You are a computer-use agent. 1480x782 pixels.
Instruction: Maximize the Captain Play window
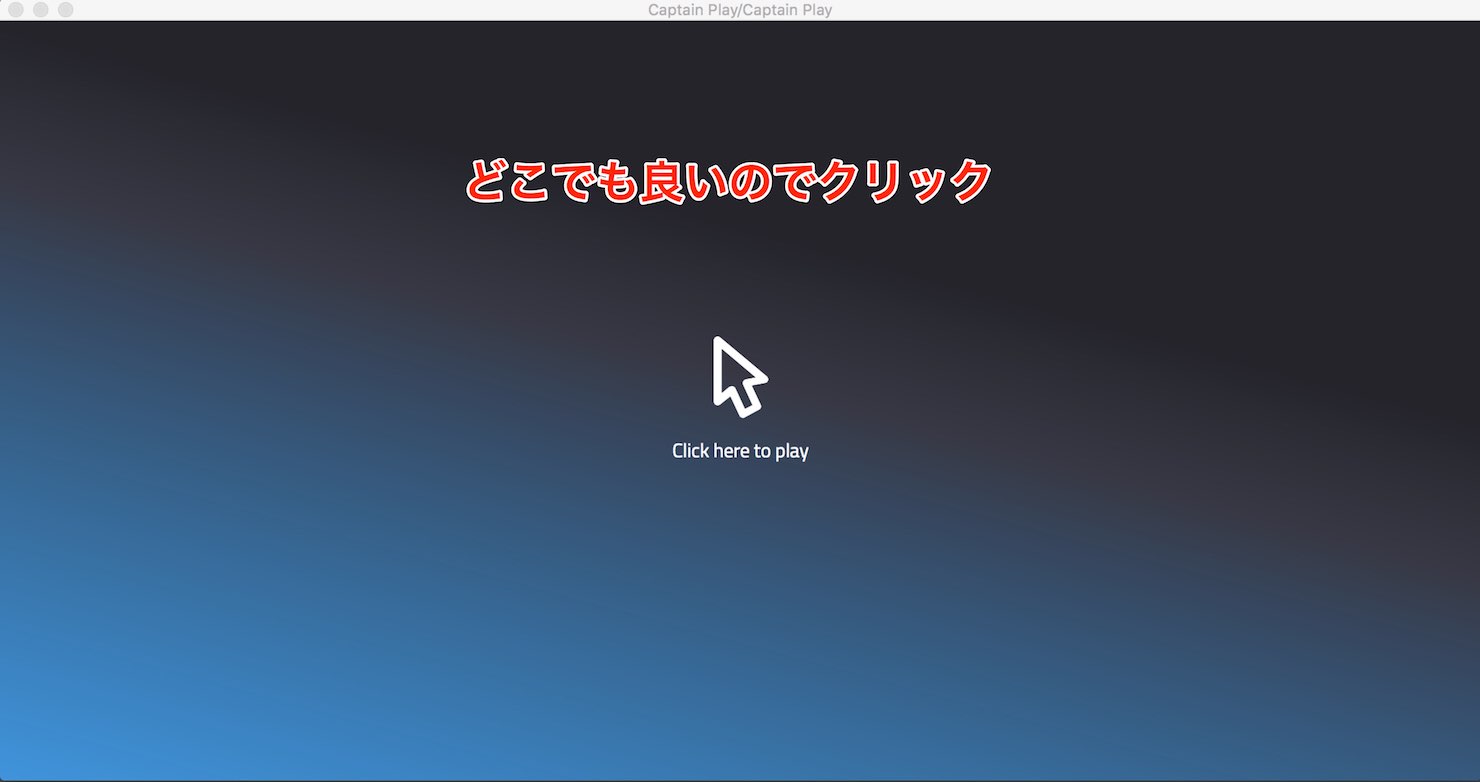(66, 10)
